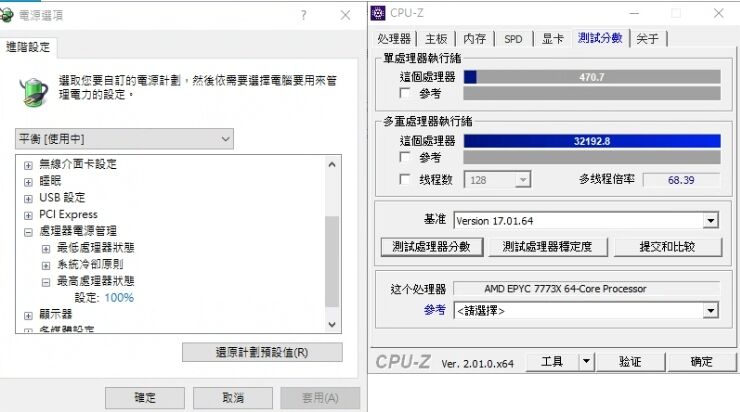Click the 測試處理器分數 button

point(431,247)
